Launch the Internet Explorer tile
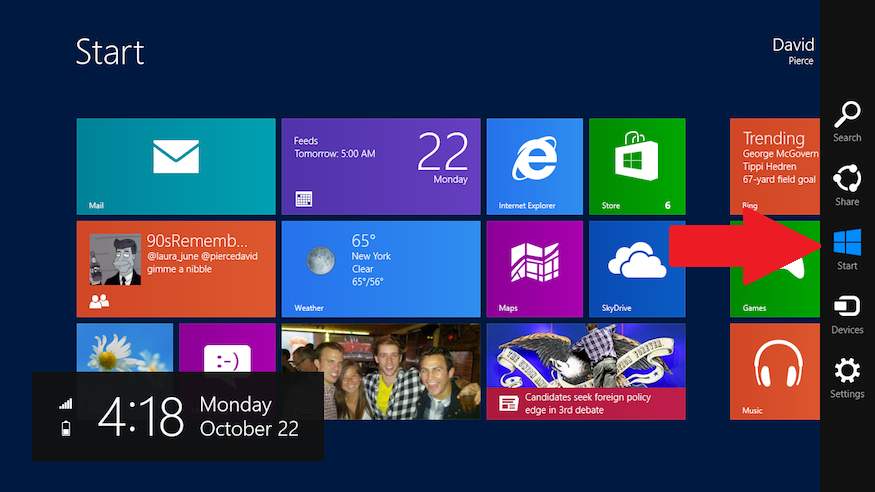 535,166
